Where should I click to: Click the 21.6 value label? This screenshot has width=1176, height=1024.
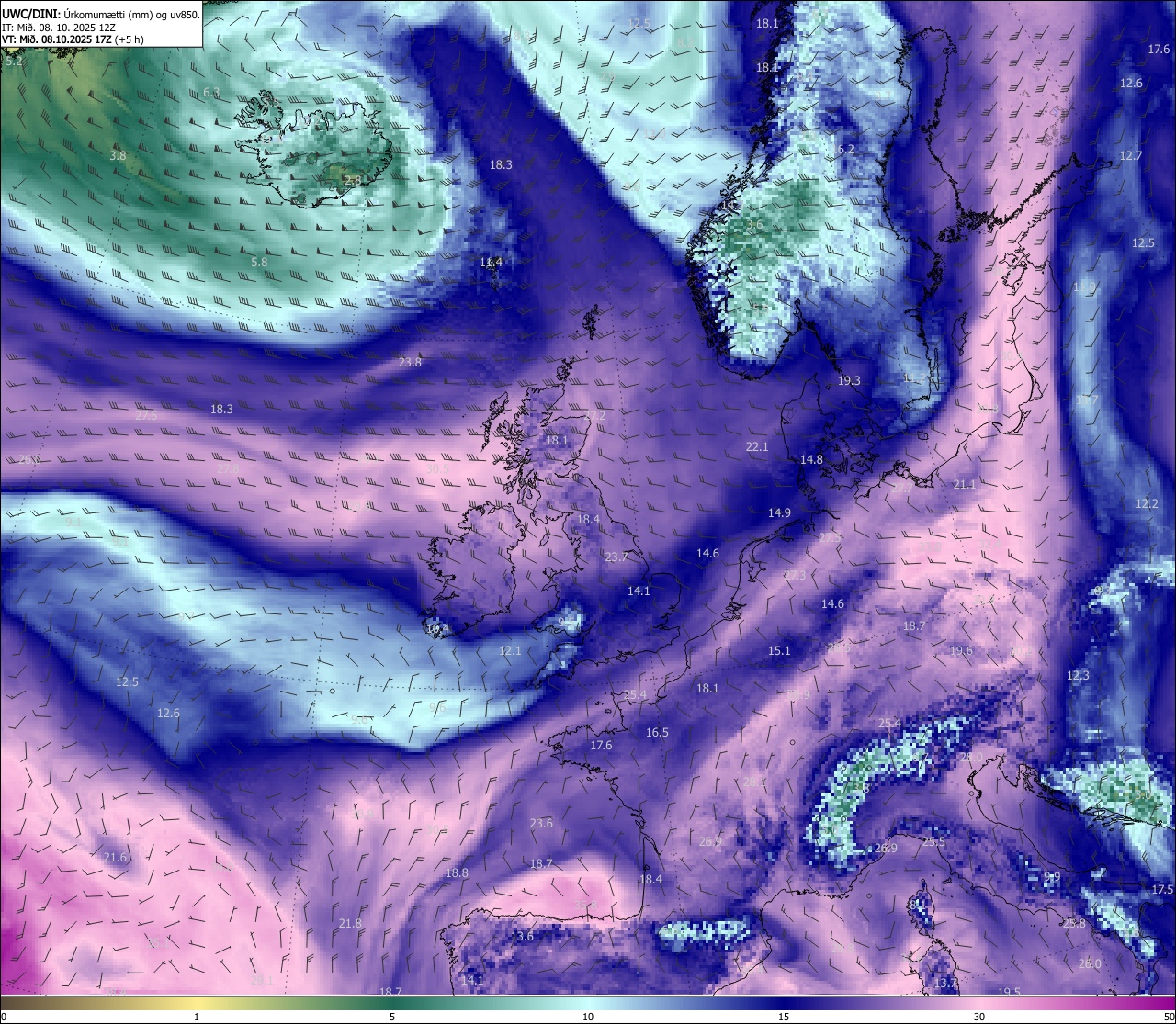tap(115, 857)
